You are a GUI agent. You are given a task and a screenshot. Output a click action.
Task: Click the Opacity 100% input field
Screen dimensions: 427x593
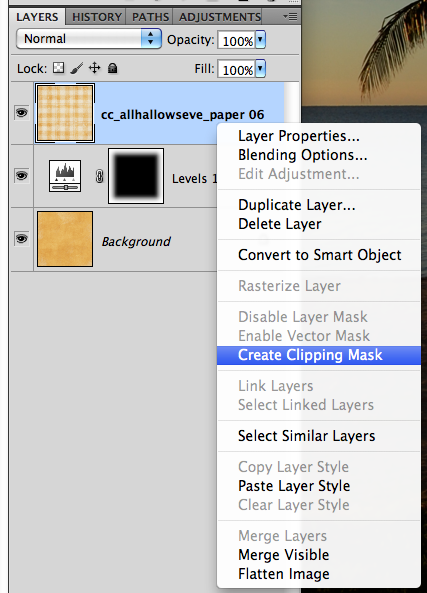(x=237, y=40)
